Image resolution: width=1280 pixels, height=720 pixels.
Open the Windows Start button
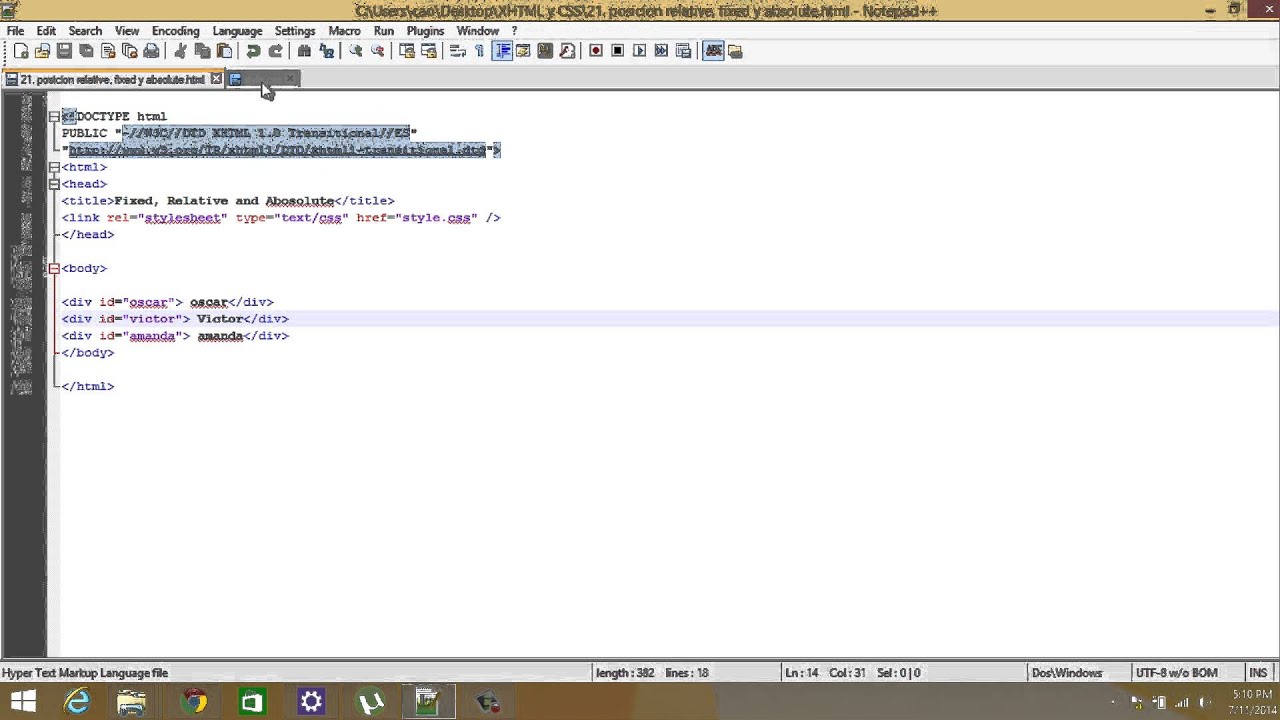[x=22, y=703]
